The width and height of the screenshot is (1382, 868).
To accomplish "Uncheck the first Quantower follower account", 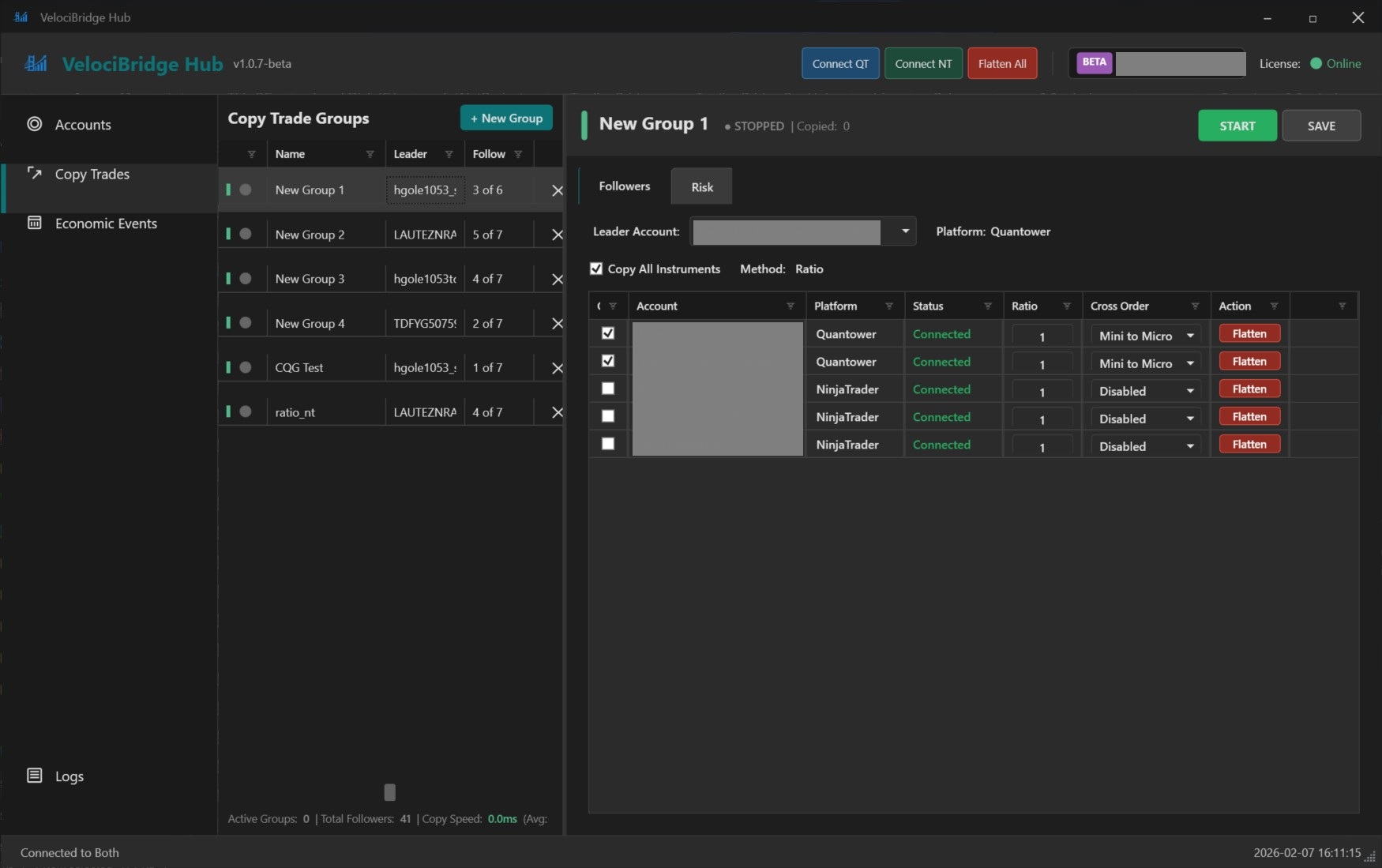I will point(607,333).
